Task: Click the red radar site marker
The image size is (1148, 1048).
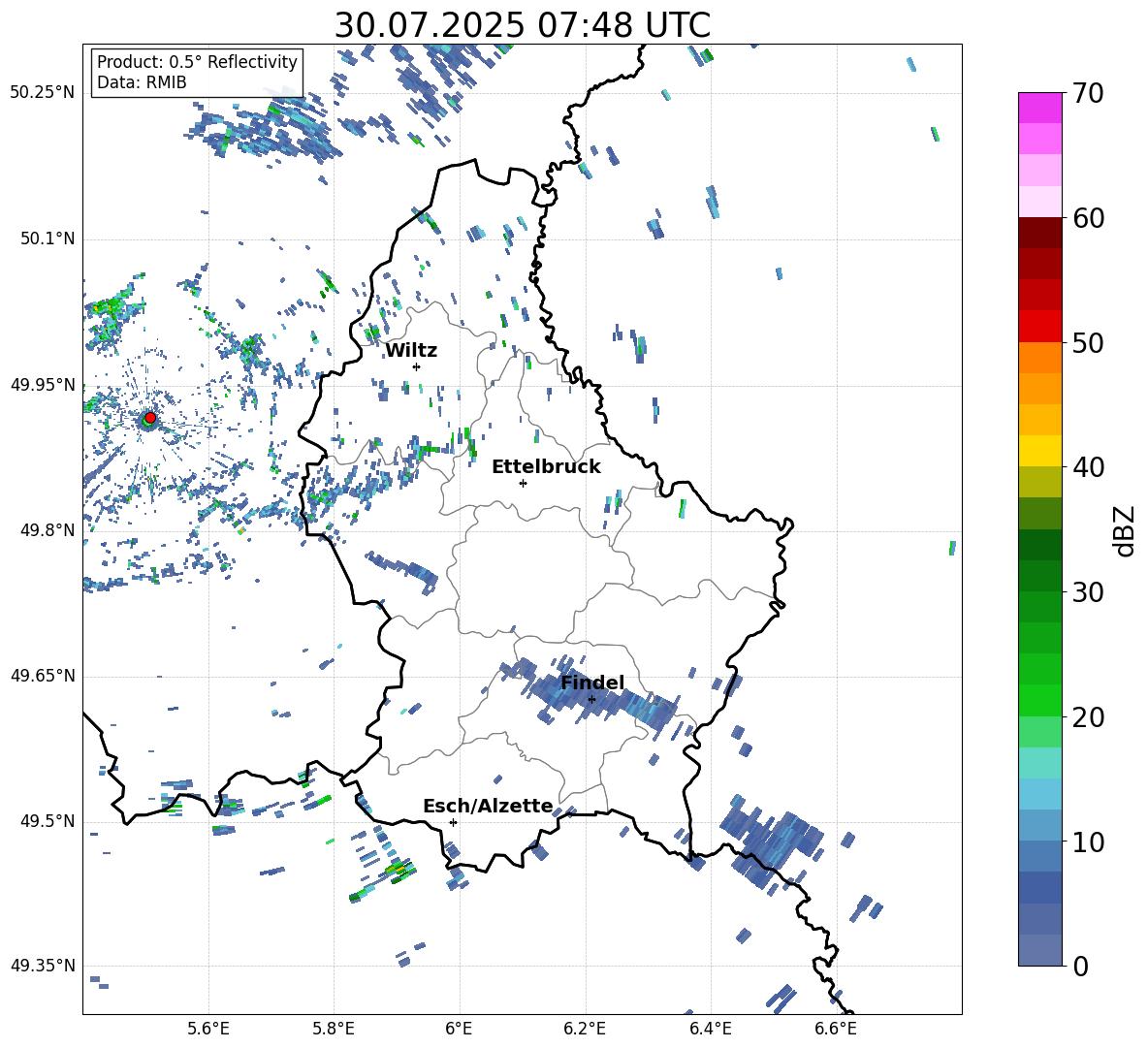Action: pyautogui.click(x=150, y=418)
